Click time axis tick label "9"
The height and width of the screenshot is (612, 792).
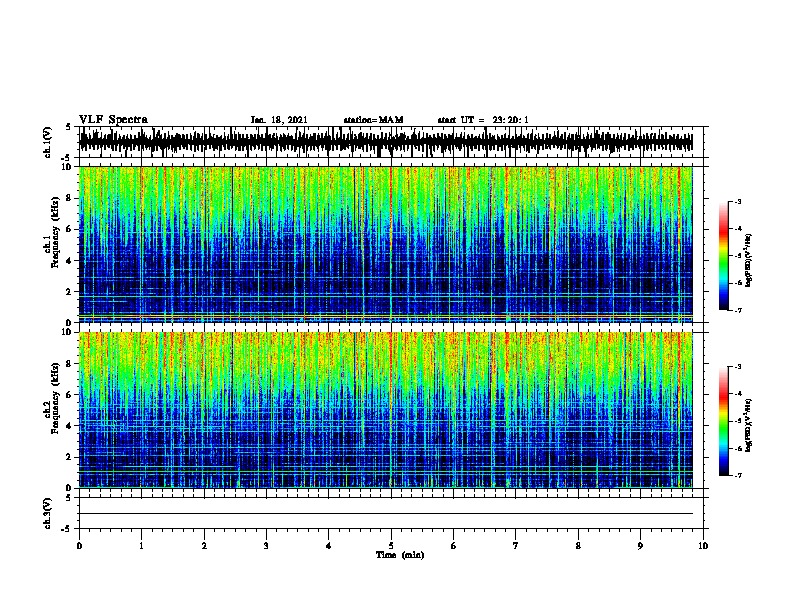click(x=640, y=546)
